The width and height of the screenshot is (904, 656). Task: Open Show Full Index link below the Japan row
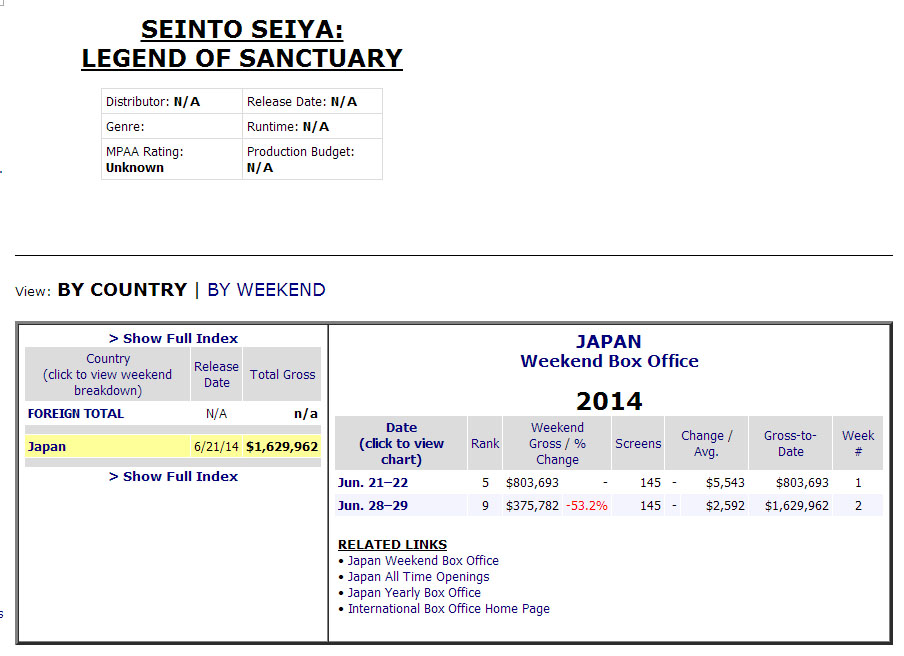click(173, 477)
